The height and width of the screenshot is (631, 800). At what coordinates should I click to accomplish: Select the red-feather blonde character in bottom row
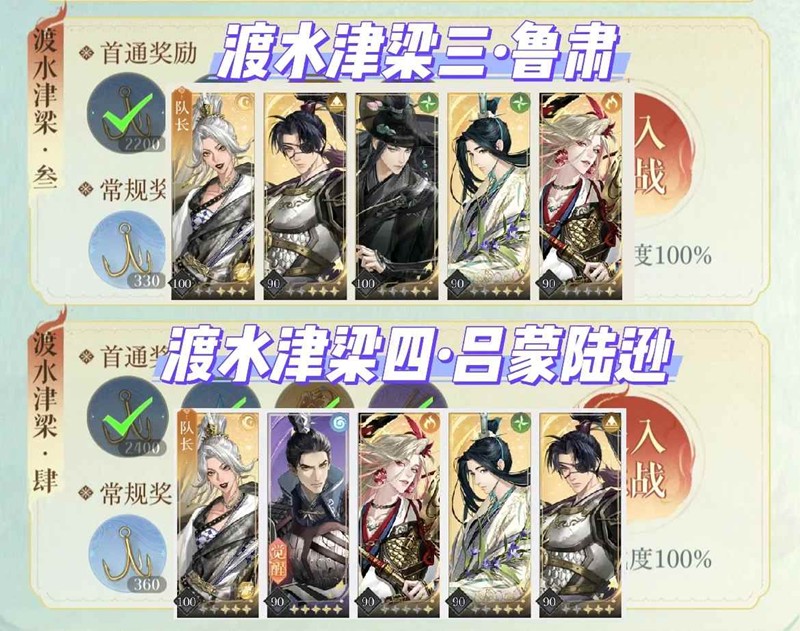(399, 514)
